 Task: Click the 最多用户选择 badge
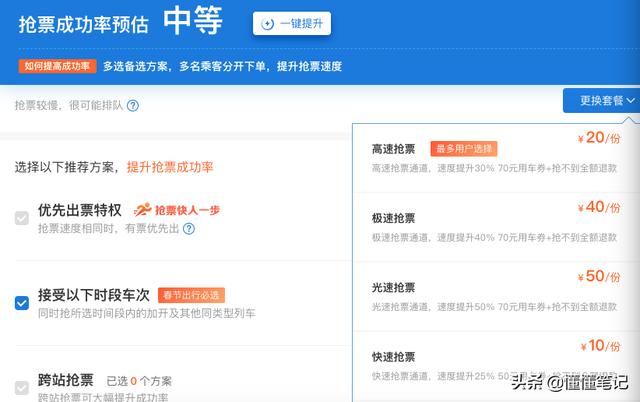tap(464, 149)
